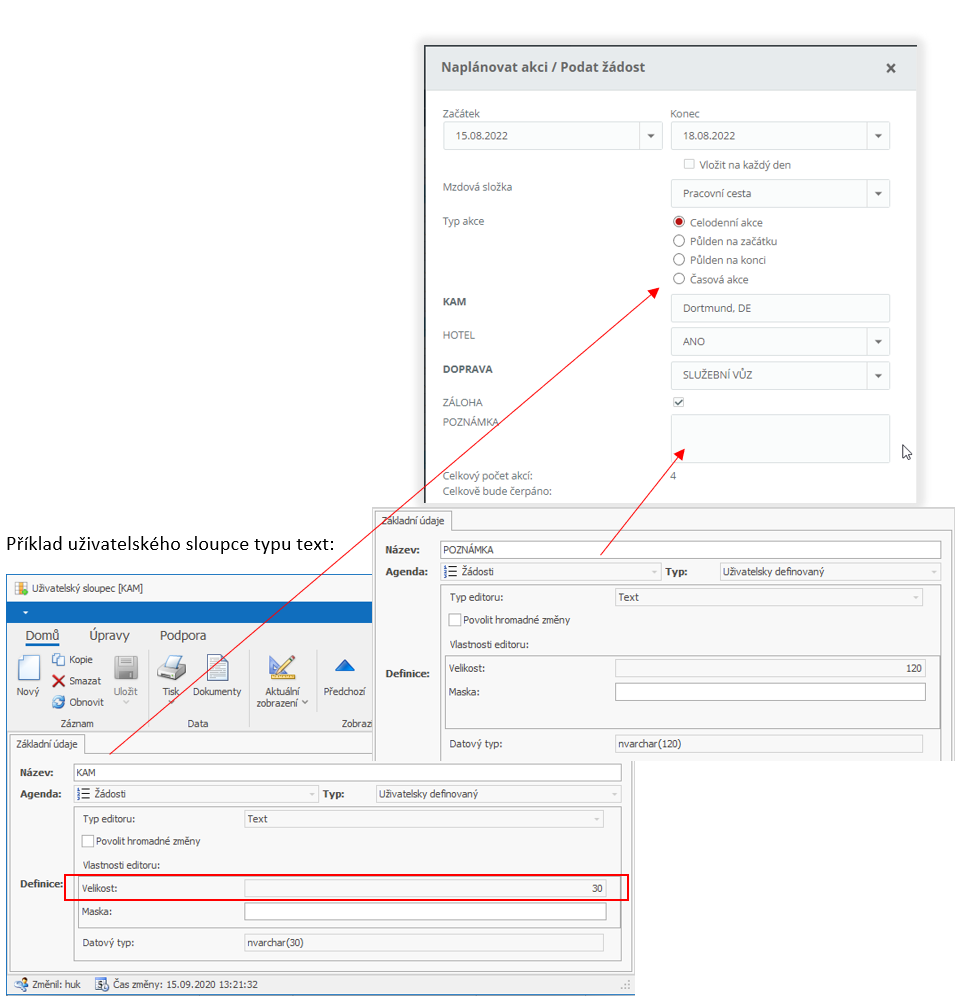Open Typ editoru dropdown in KAM window
The image size is (970, 1006).
click(597, 819)
